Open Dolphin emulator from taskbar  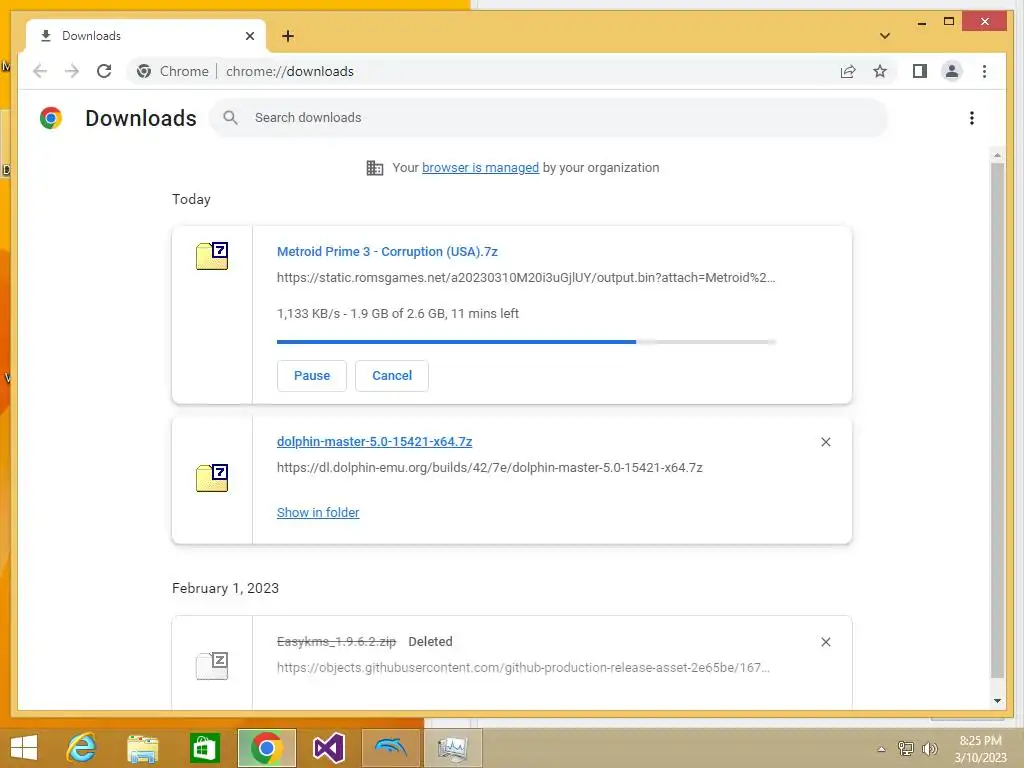(391, 748)
